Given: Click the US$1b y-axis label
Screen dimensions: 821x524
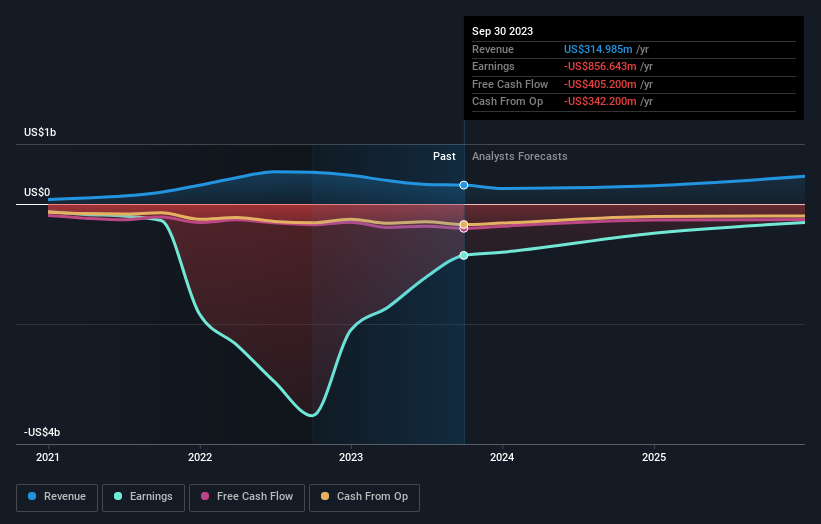Looking at the screenshot, I should [40, 132].
